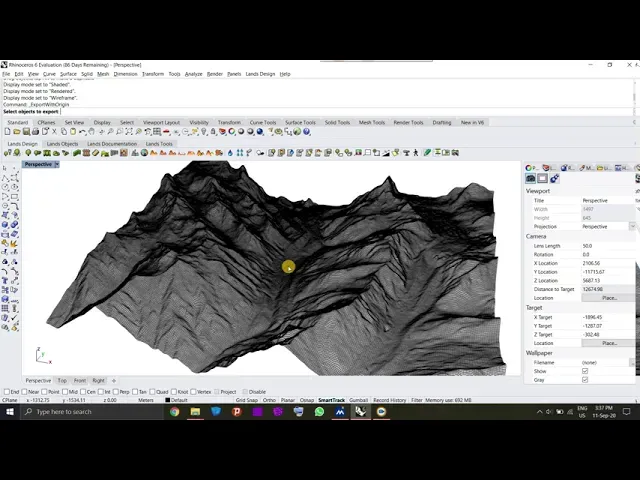
Task: Click the Default layer color swatch
Action: pyautogui.click(x=167, y=400)
